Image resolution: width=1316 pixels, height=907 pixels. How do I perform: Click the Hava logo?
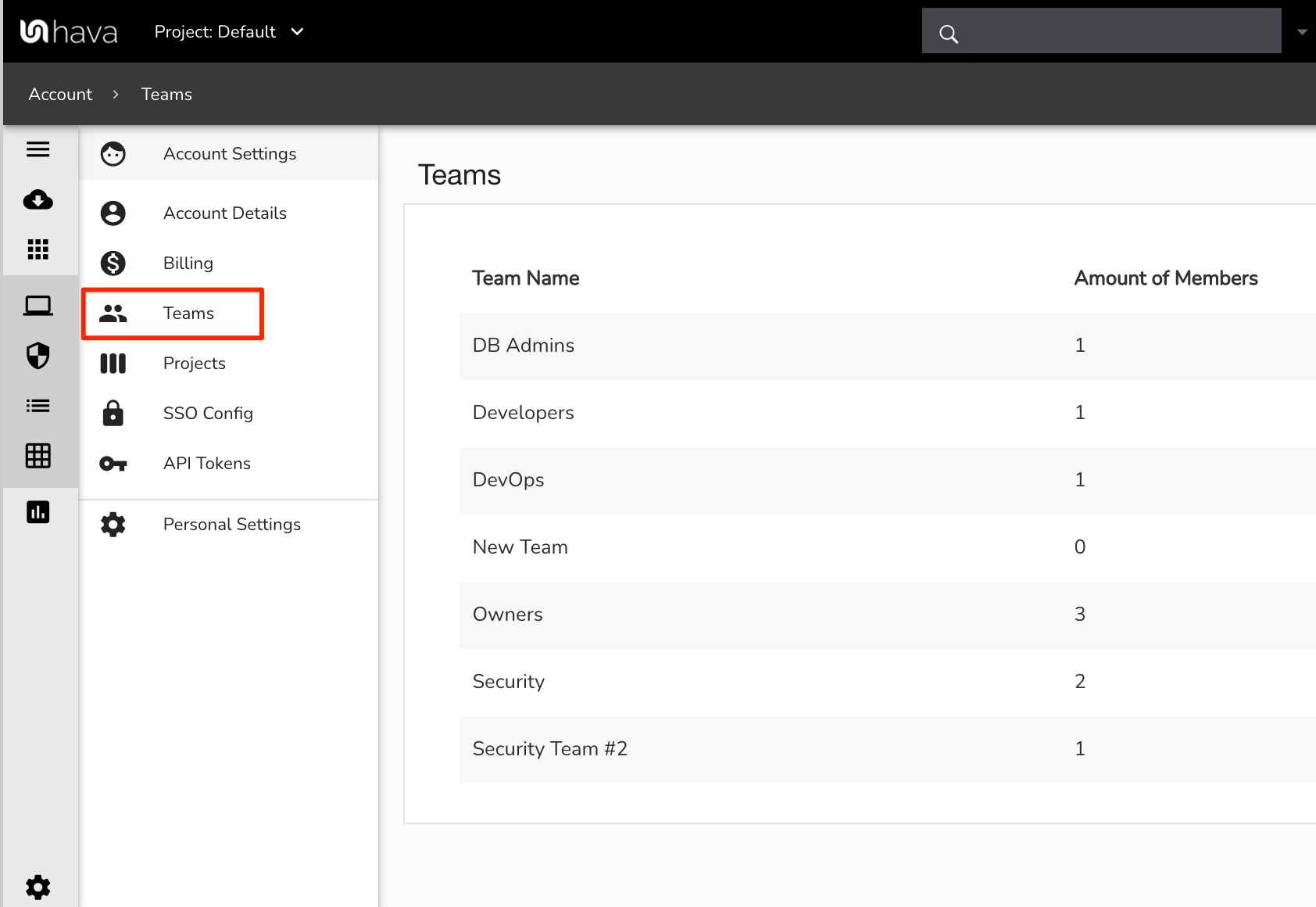[x=69, y=32]
